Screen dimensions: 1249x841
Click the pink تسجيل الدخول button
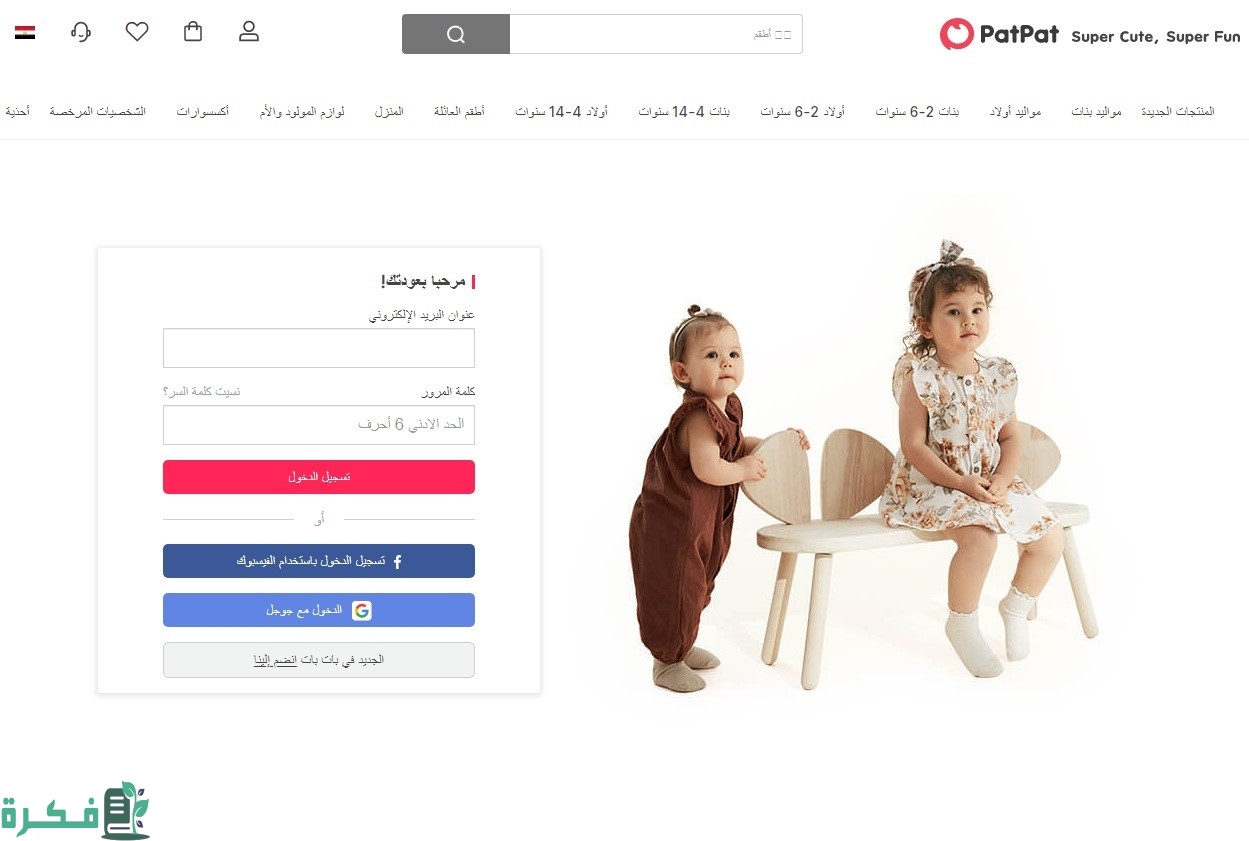(x=319, y=477)
